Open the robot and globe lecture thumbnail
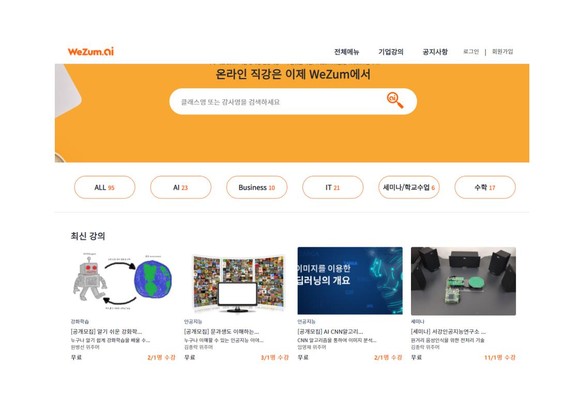The image size is (580, 410). pos(123,281)
